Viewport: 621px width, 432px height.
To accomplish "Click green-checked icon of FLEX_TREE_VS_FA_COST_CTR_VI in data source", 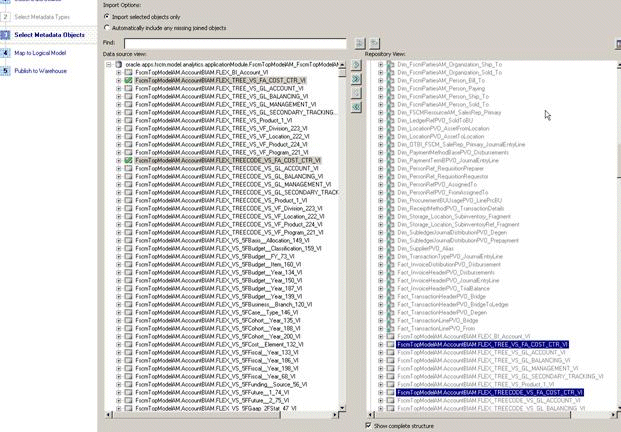I will pos(128,80).
